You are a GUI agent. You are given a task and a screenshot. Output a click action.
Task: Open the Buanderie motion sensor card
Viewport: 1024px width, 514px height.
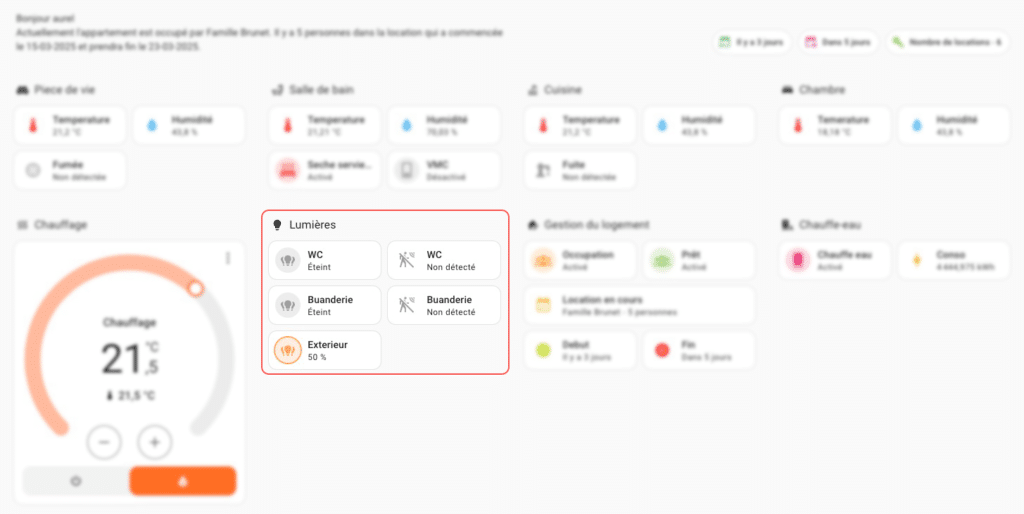[444, 305]
